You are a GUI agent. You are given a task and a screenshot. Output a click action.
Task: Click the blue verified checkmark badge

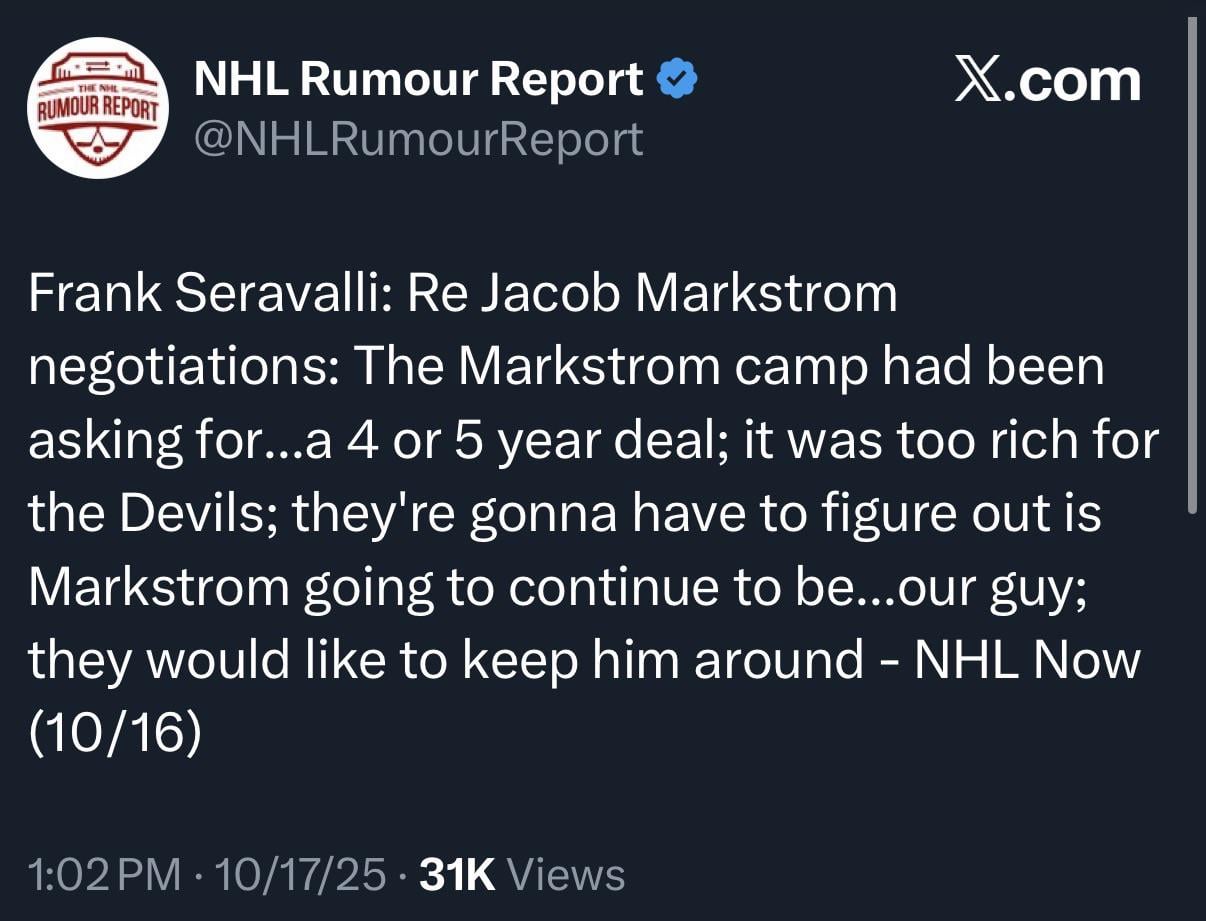(678, 76)
